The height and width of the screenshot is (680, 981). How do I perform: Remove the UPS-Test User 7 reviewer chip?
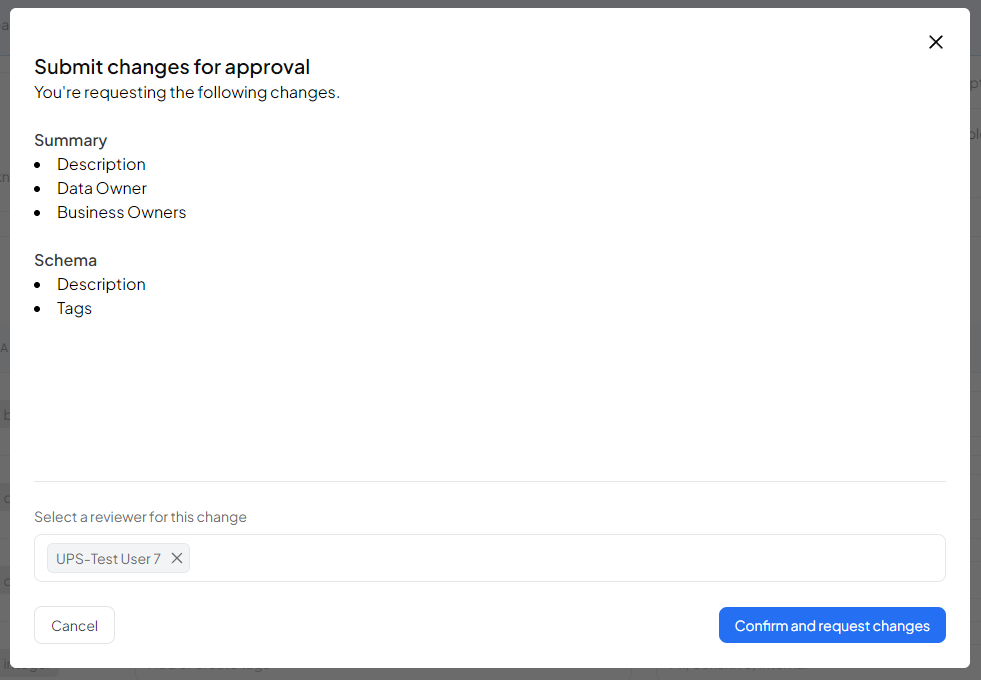[177, 558]
